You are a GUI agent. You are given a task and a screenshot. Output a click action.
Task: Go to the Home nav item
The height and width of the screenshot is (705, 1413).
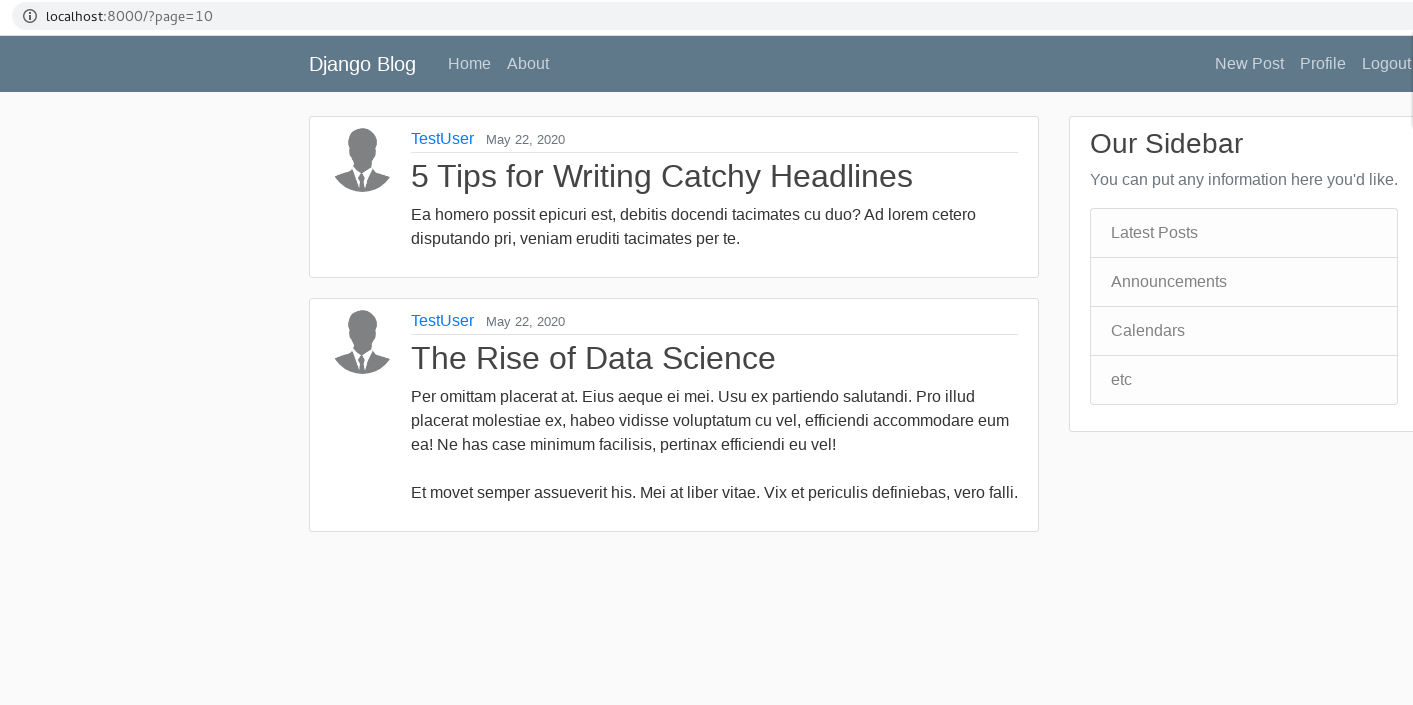[x=469, y=64]
